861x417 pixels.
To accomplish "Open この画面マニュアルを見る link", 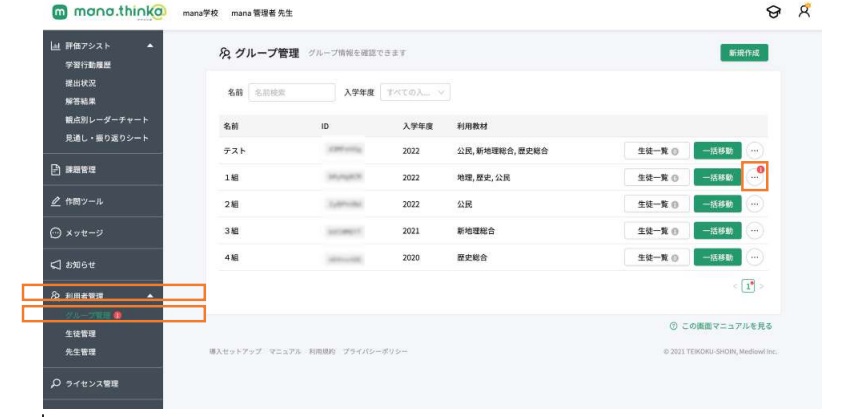I will tap(721, 326).
